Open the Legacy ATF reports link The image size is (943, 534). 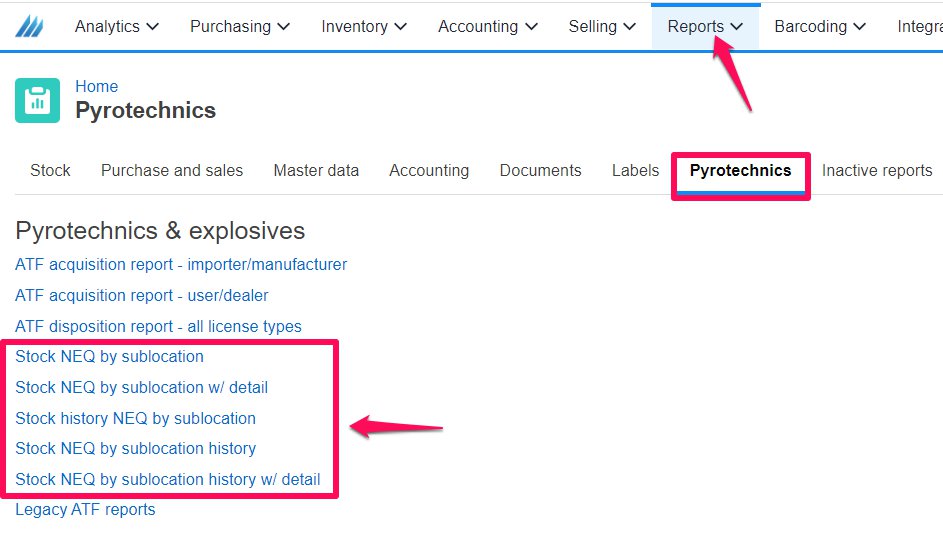tap(85, 509)
